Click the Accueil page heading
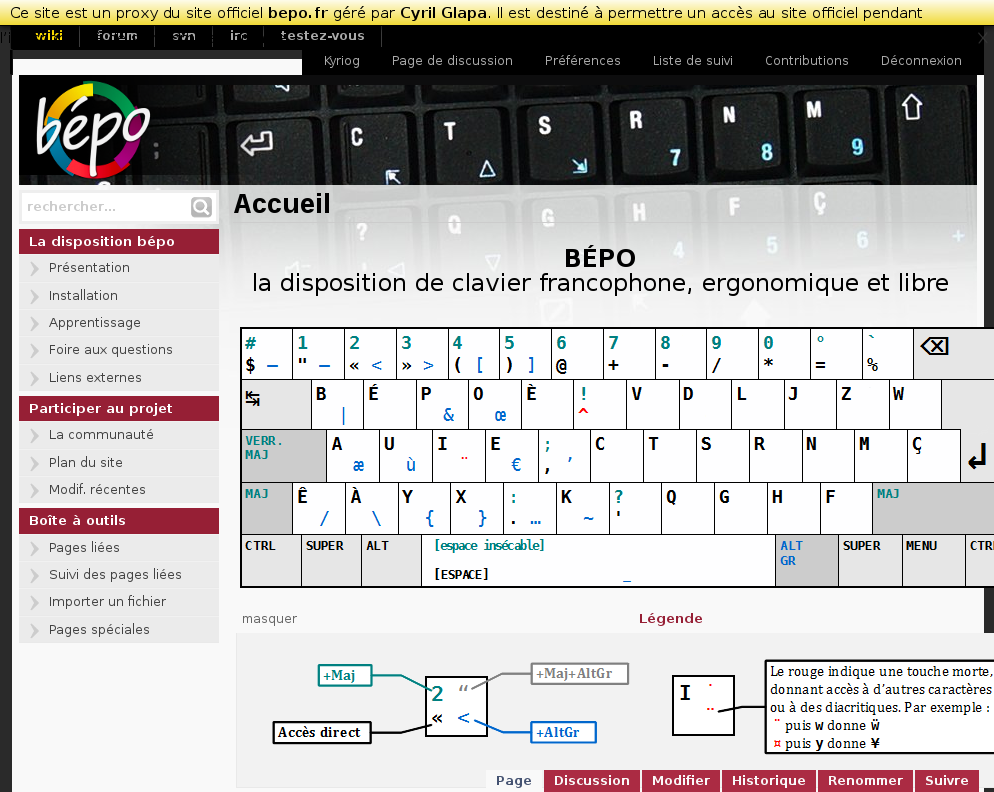This screenshot has height=792, width=994. (x=282, y=204)
